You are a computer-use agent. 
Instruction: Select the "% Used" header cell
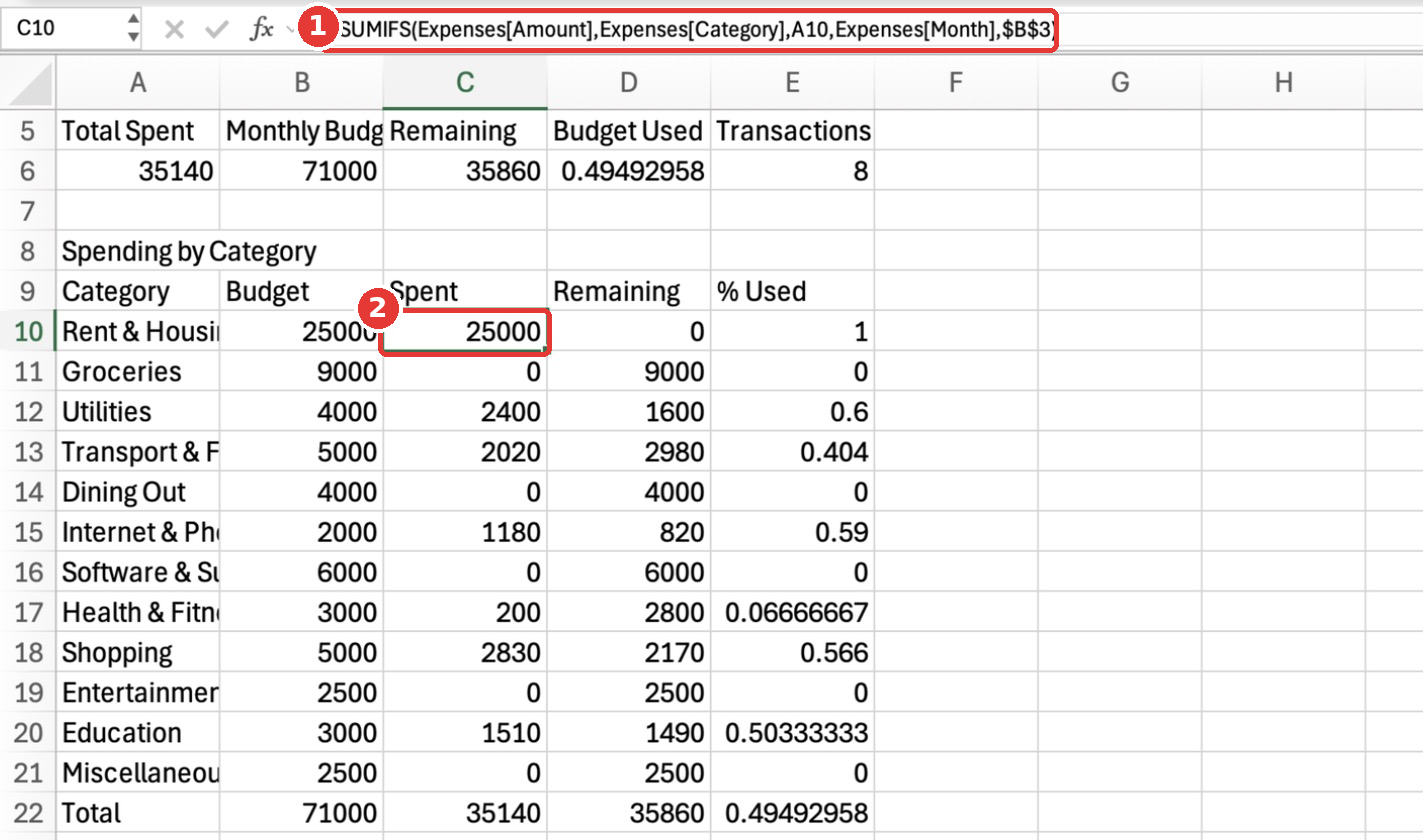point(792,291)
